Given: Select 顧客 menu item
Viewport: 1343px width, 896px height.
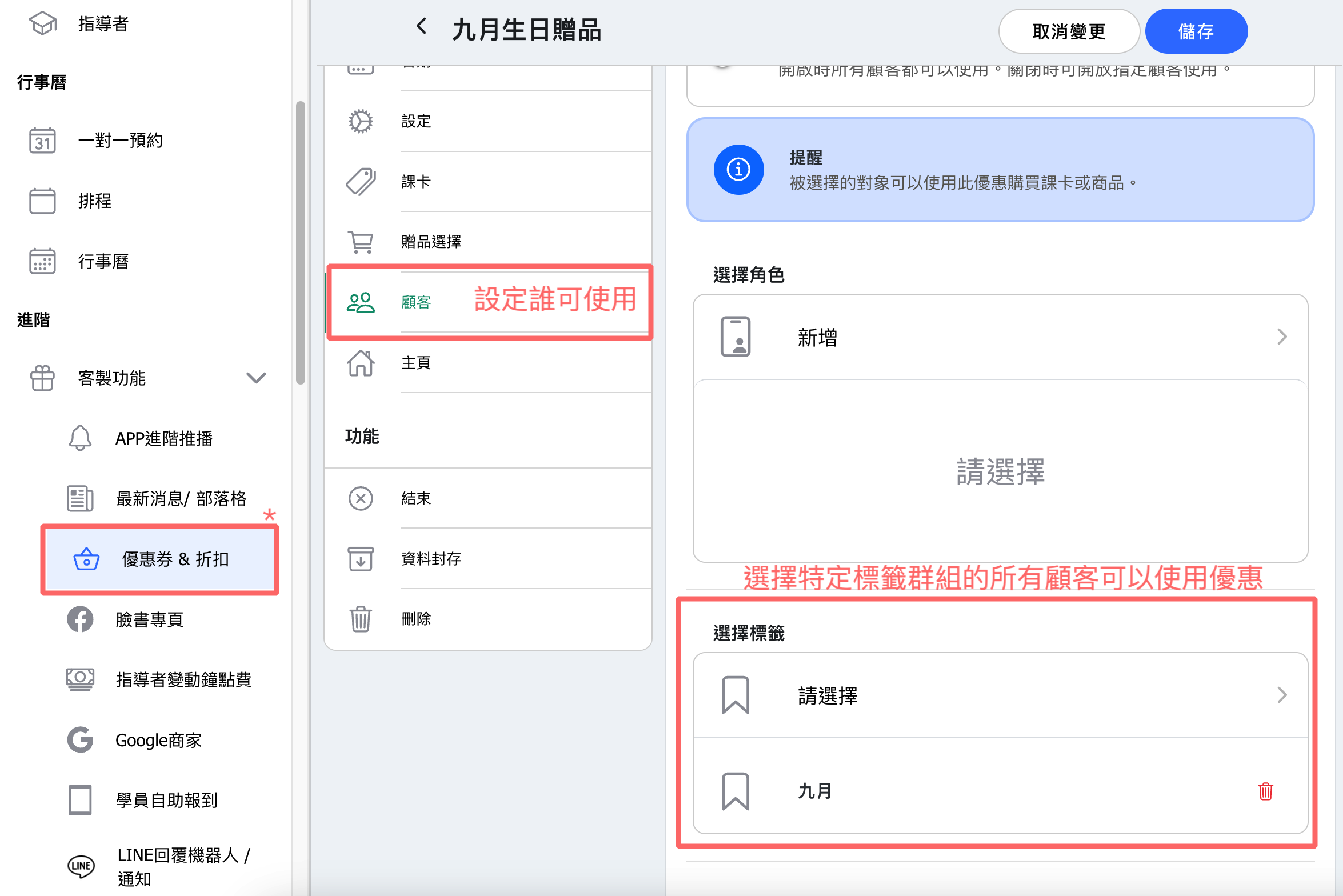Looking at the screenshot, I should pos(415,302).
